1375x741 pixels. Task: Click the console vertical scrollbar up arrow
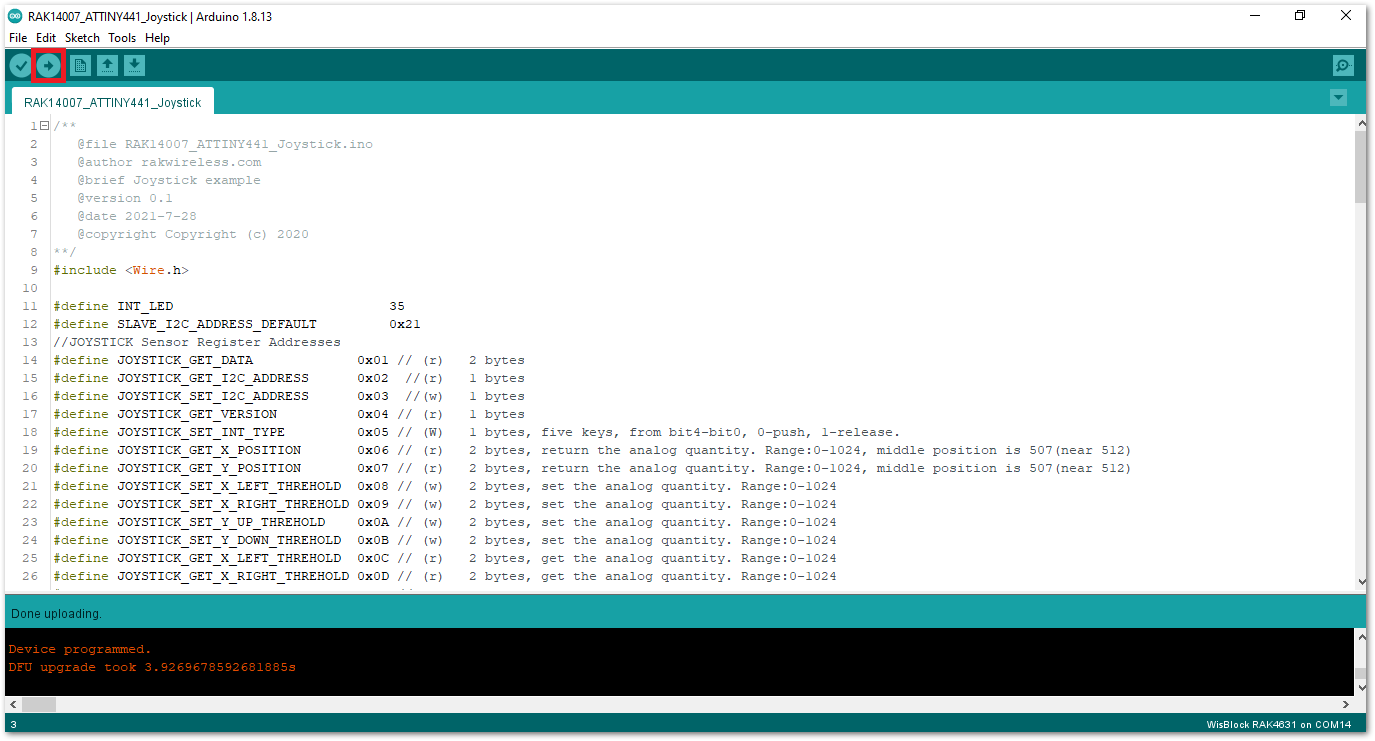click(1360, 636)
